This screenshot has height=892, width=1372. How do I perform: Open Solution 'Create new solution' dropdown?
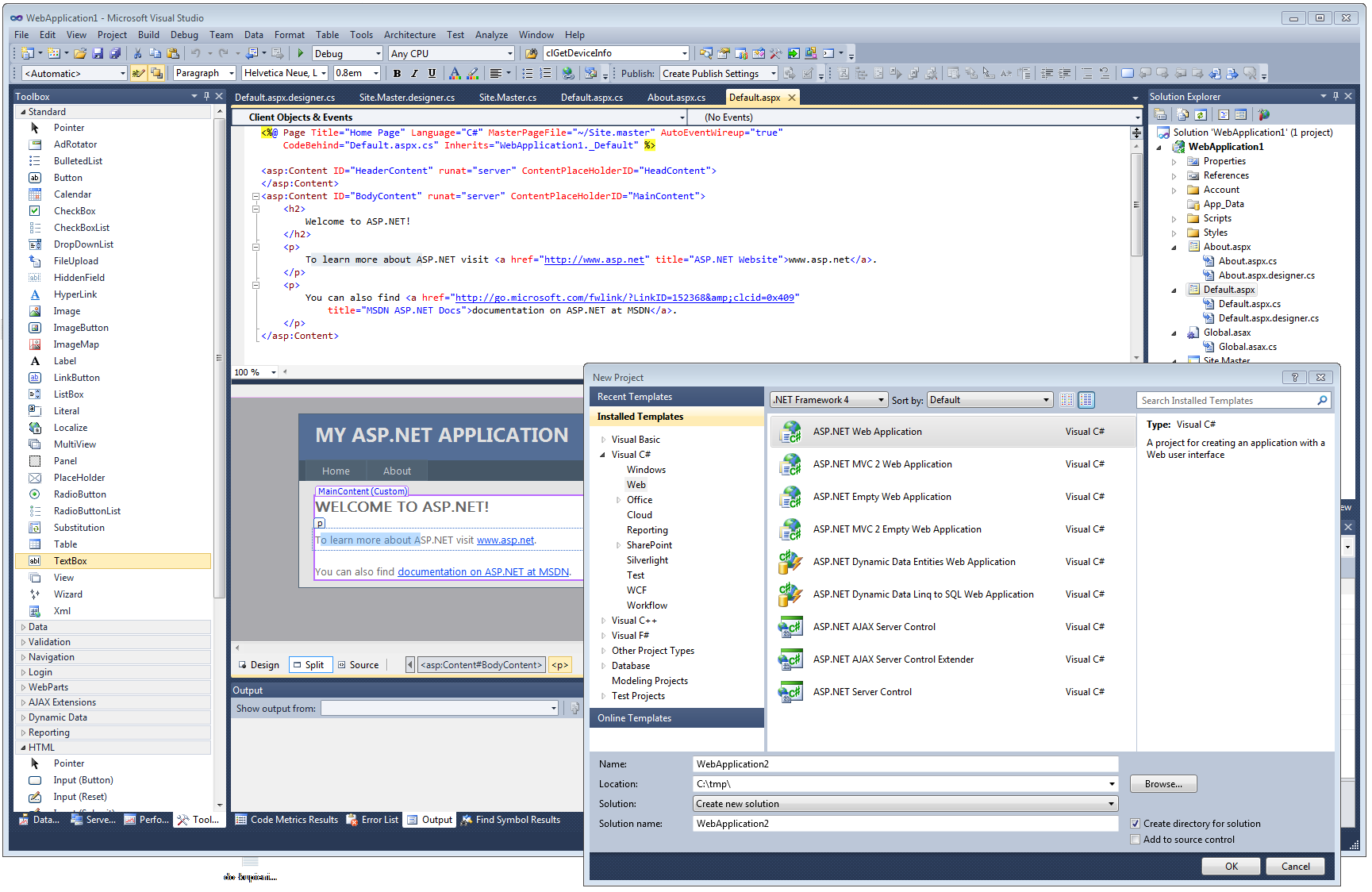coord(905,804)
